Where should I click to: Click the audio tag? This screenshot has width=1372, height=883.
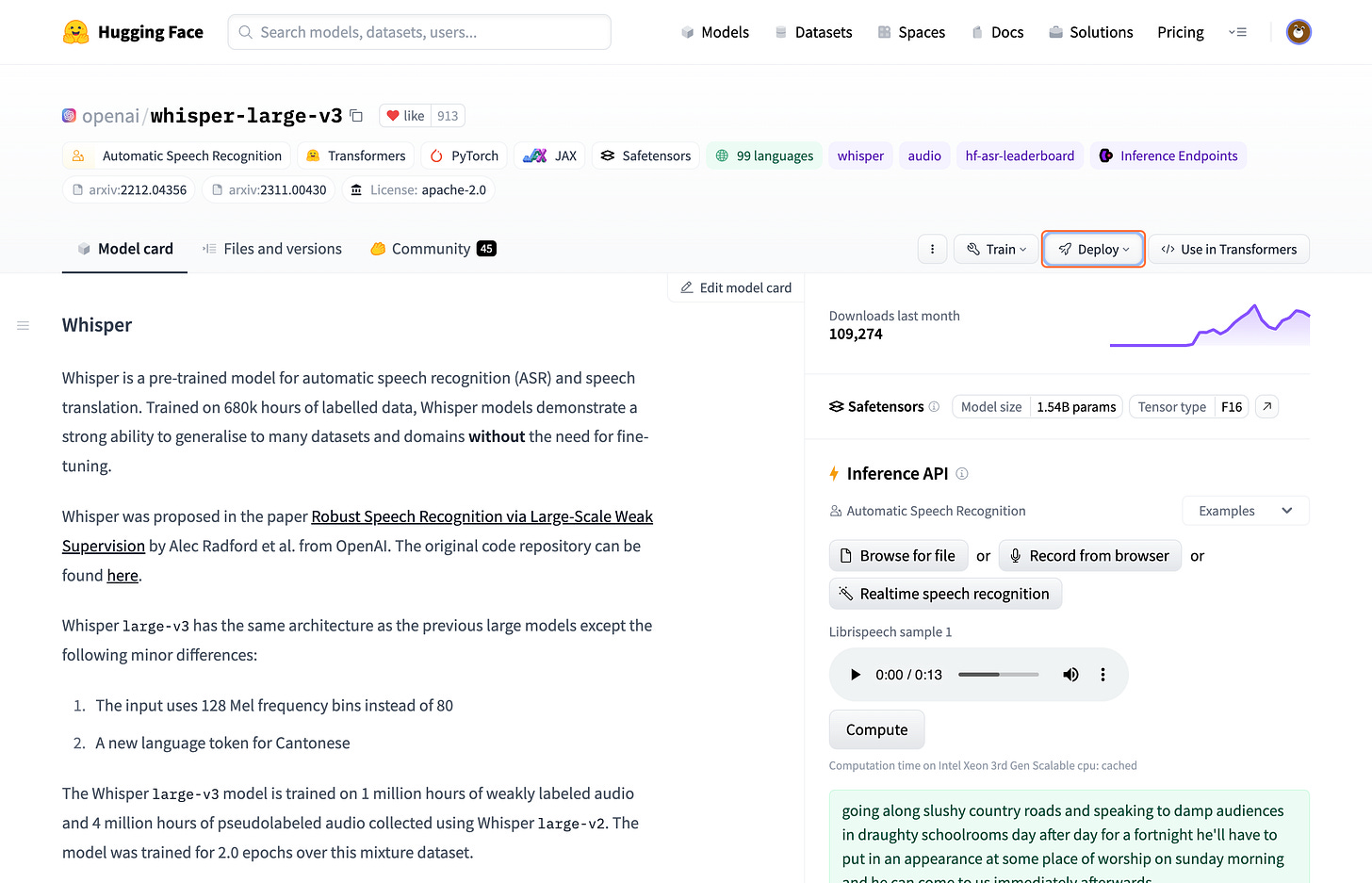[x=924, y=155]
